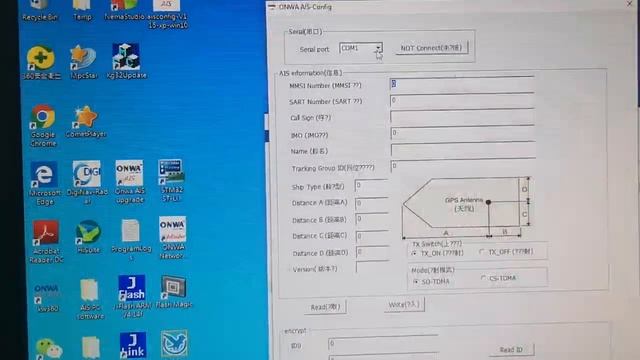Screen dimensions: 640x360
Task: Launch the 360 security desktop shortcut
Action: tap(41, 62)
